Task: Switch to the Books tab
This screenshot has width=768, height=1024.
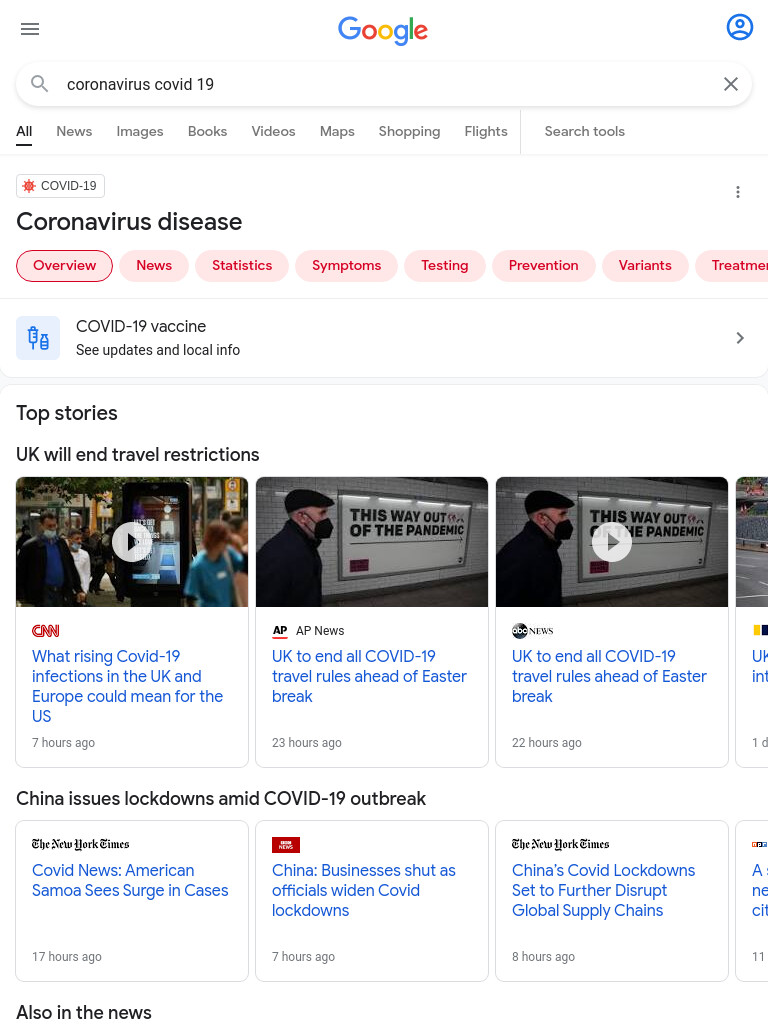Action: 208,131
